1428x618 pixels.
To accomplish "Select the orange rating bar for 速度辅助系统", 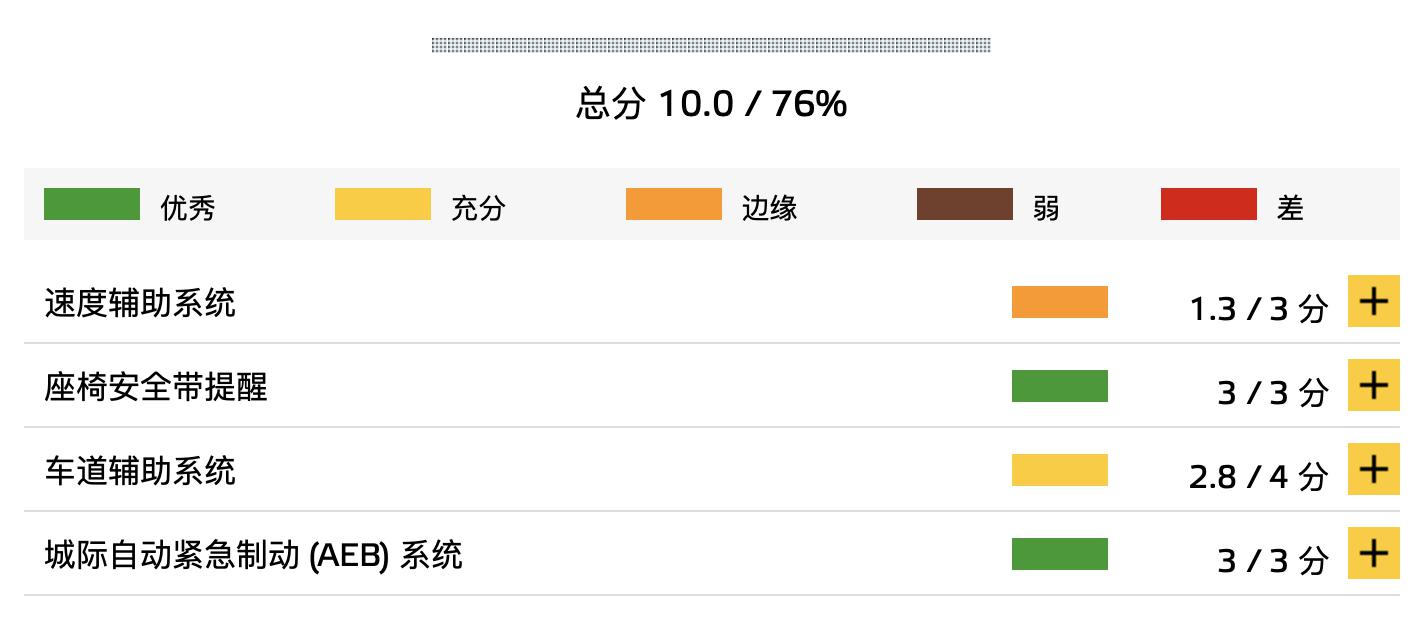I will click(1060, 302).
